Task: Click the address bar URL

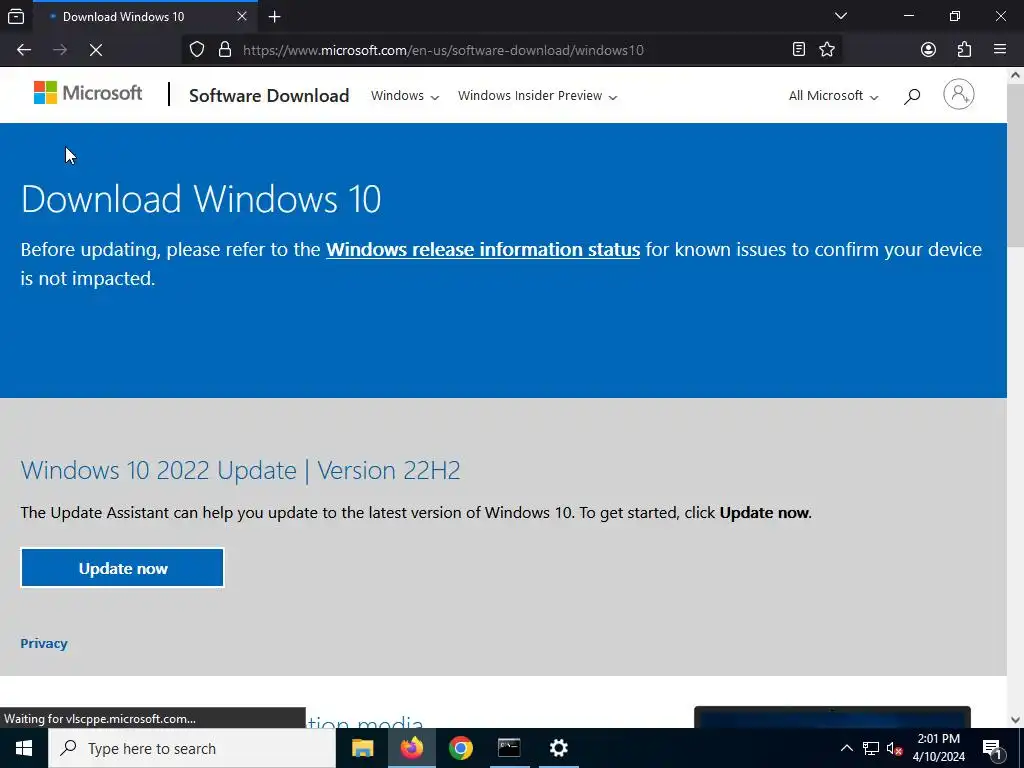Action: 443,50
